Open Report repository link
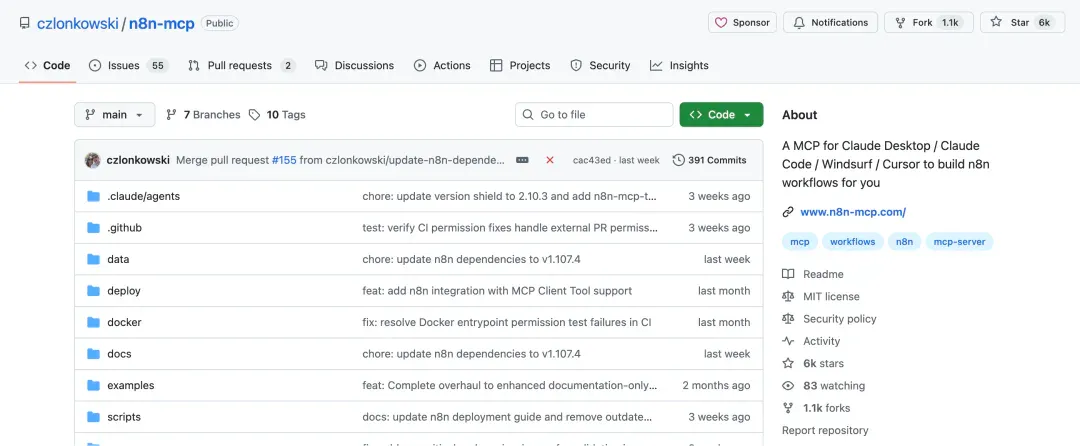The image size is (1080, 446). [x=825, y=430]
